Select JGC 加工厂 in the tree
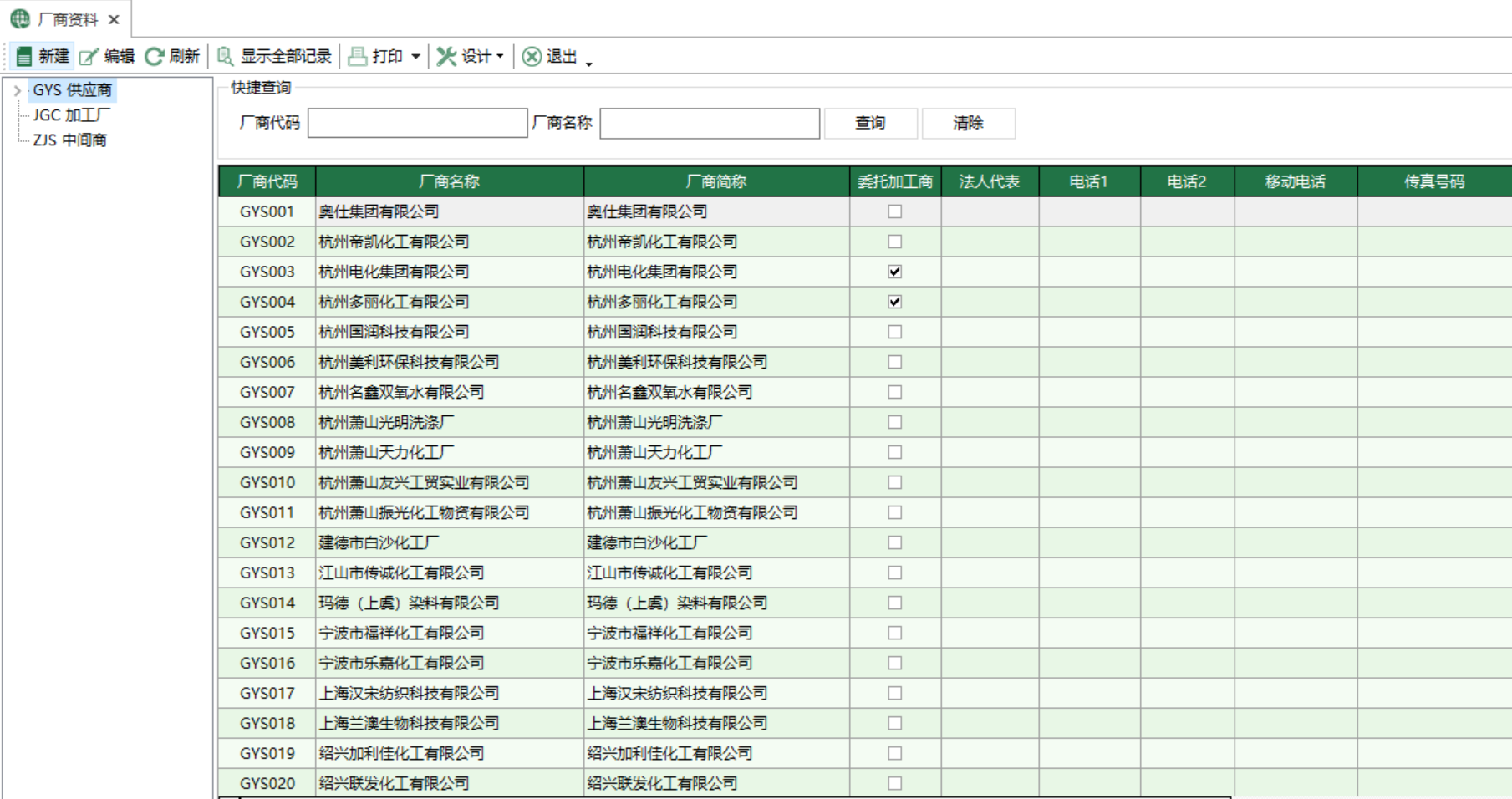1512x799 pixels. pyautogui.click(x=71, y=115)
